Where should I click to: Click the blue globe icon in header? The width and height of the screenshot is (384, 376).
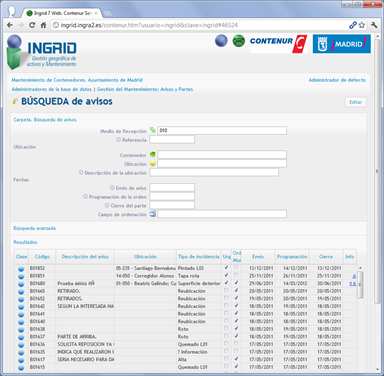pyautogui.click(x=221, y=41)
